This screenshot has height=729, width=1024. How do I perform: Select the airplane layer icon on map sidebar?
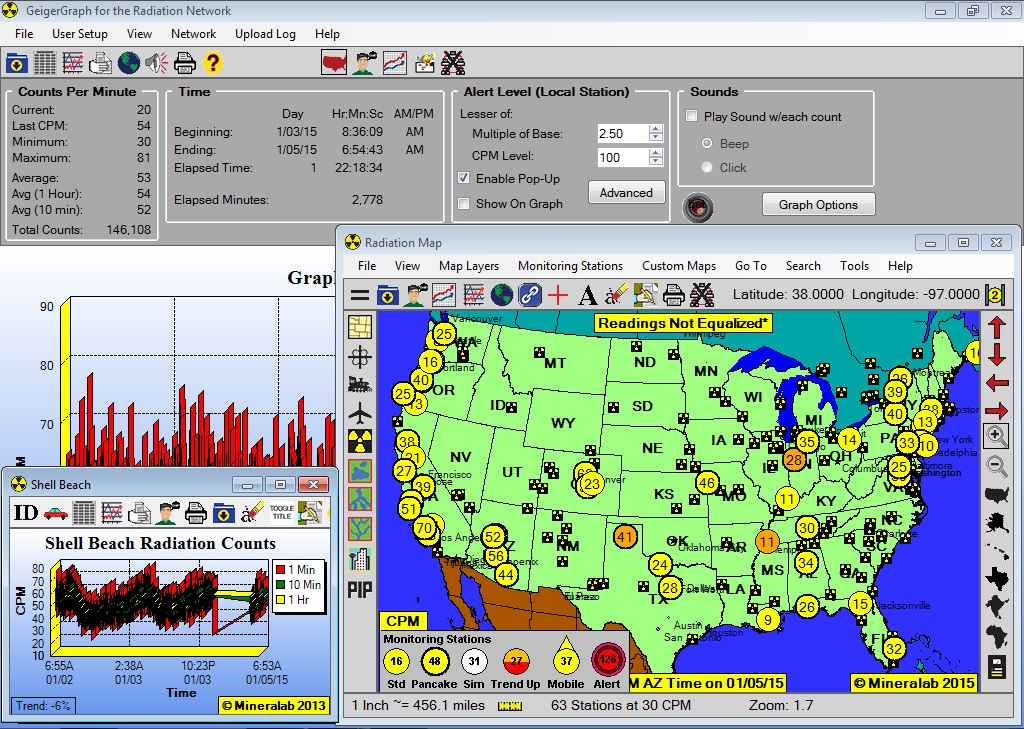click(359, 413)
